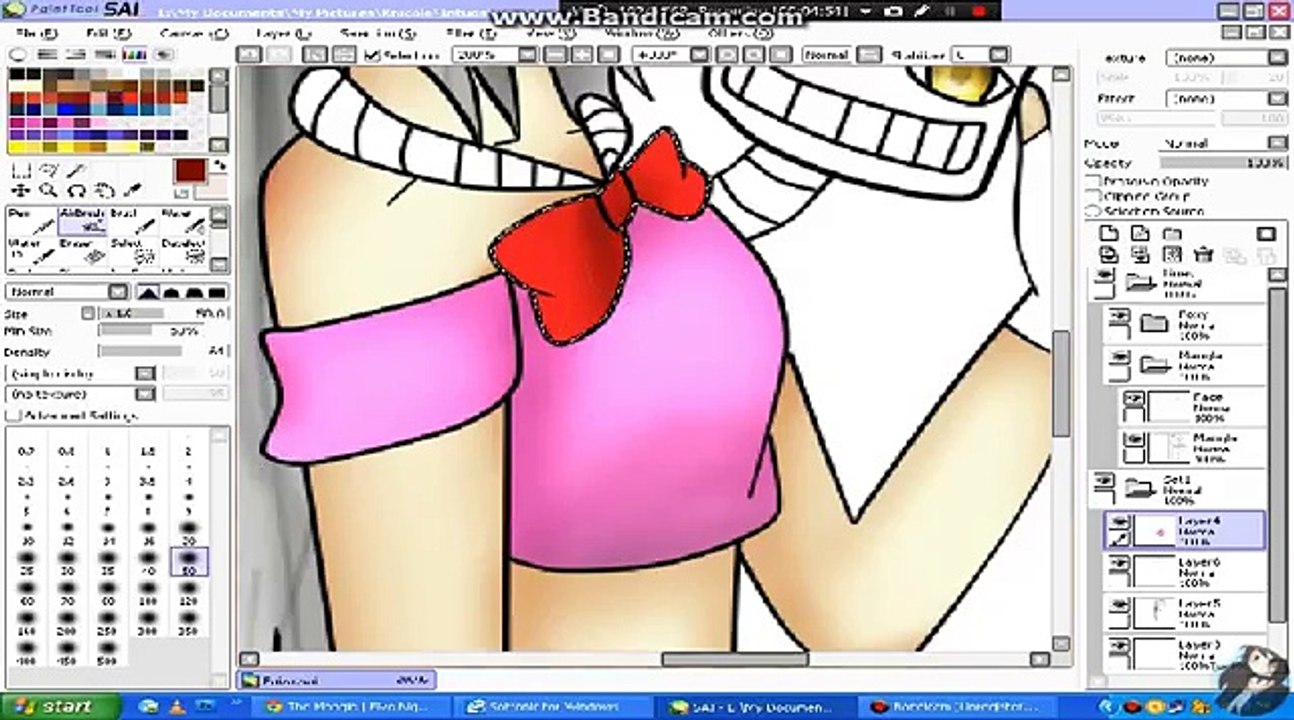Select the Lasso tool
Screen dimensions: 1294x720
pos(48,171)
